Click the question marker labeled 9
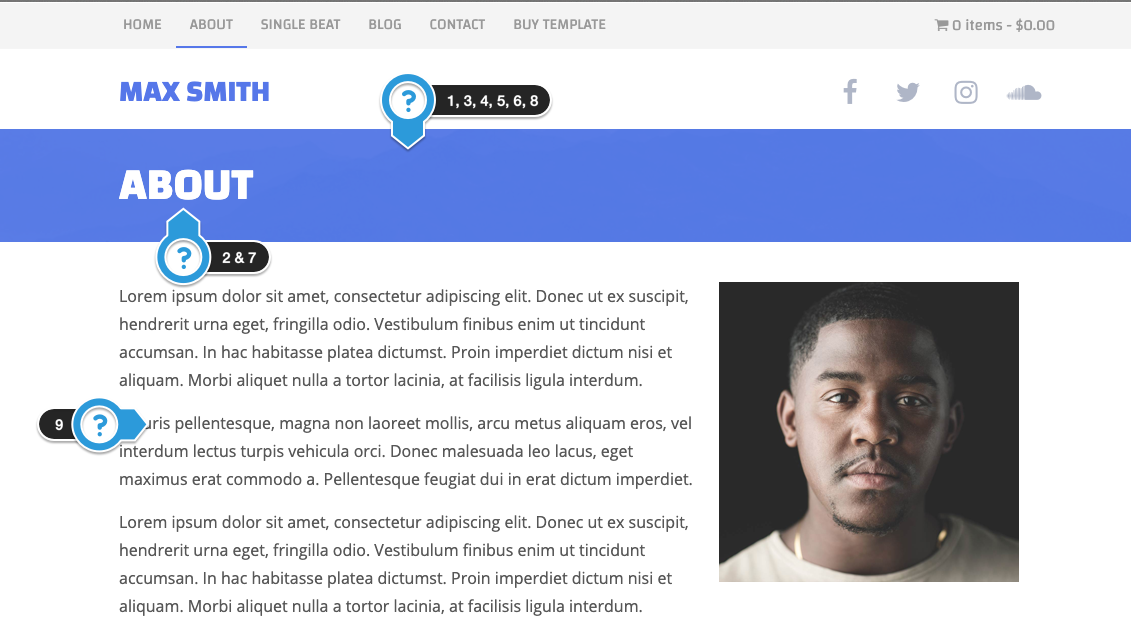 pos(100,425)
